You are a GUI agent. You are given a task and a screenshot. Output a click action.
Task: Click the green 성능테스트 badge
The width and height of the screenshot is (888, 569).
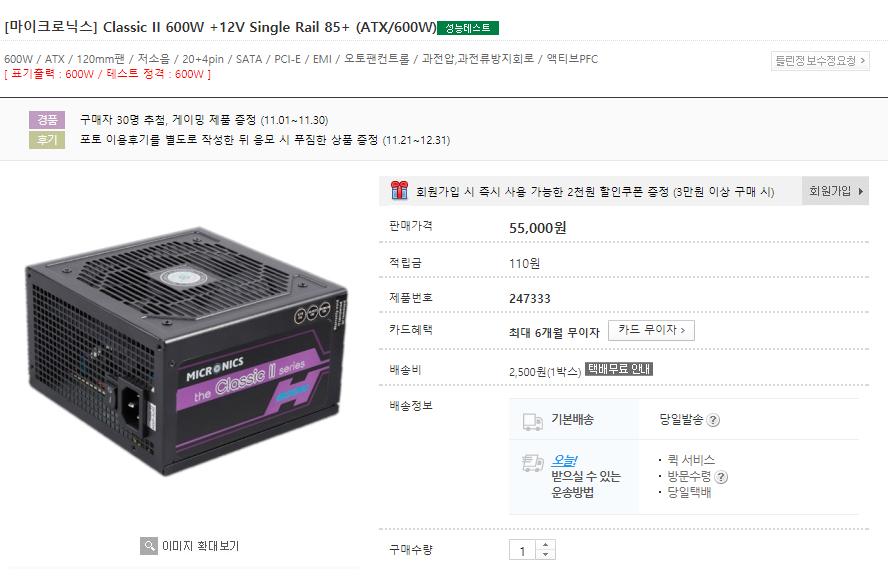click(468, 28)
